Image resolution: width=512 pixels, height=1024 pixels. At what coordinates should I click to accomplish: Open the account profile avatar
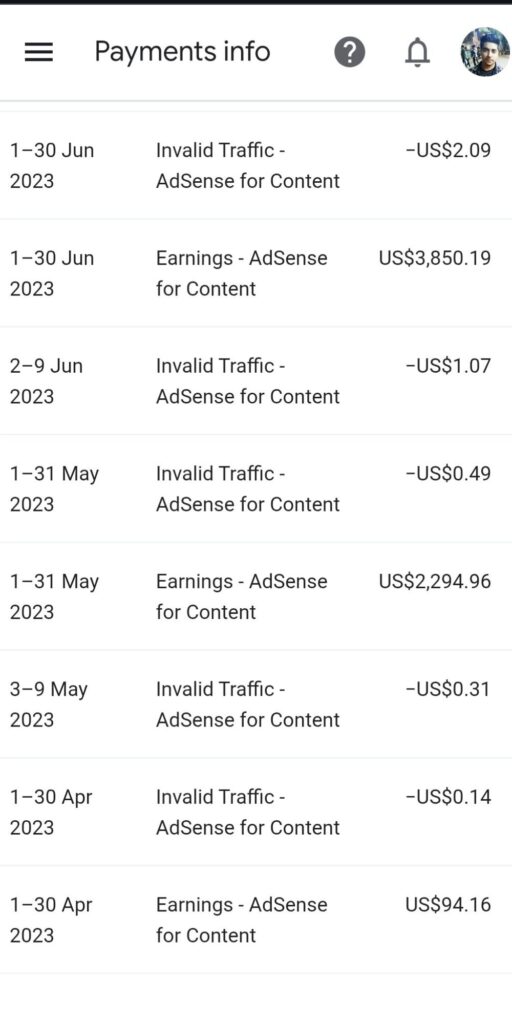pyautogui.click(x=485, y=52)
